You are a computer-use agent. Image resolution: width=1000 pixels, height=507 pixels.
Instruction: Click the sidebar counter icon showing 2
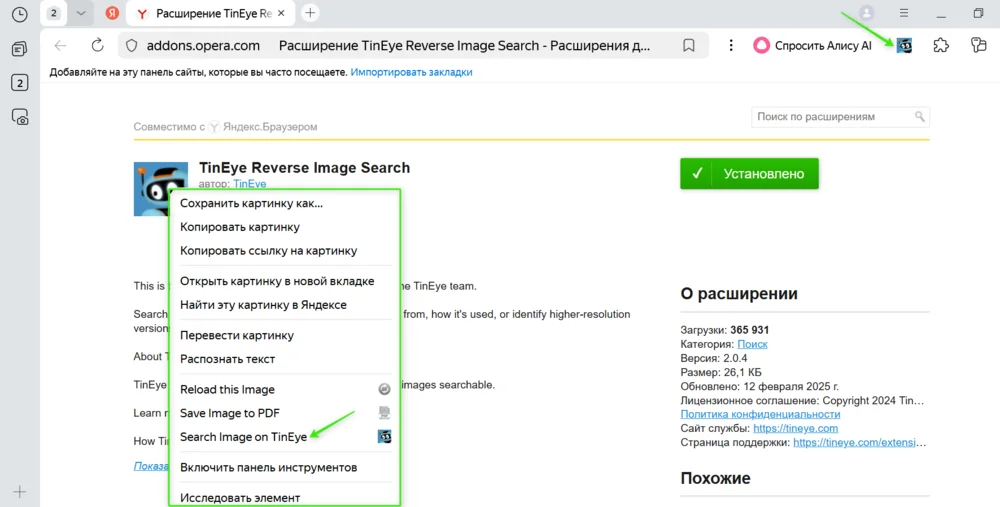coord(20,83)
